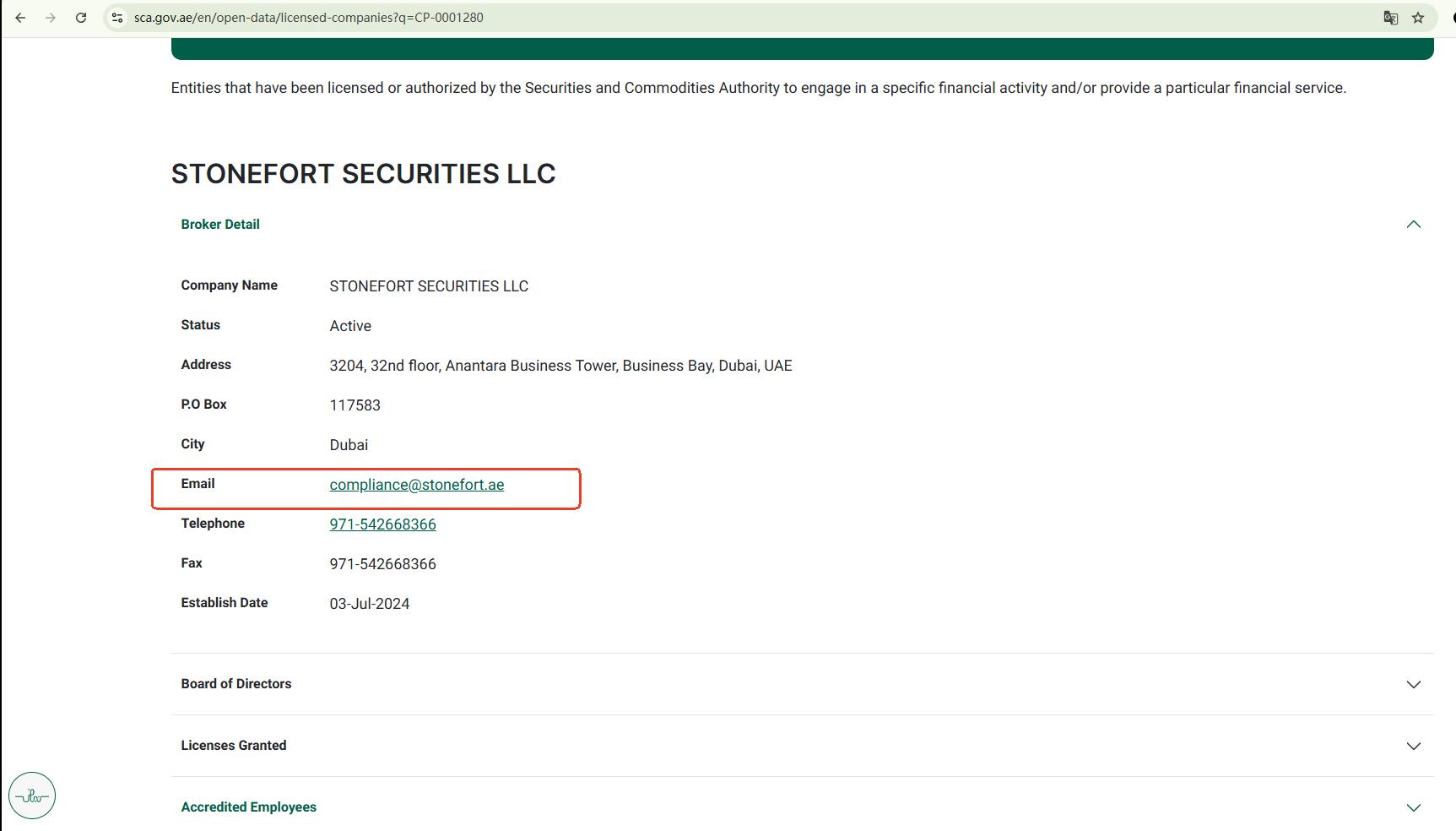Open the Accredited Employees section title
Image resolution: width=1456 pixels, height=831 pixels.
click(x=249, y=807)
